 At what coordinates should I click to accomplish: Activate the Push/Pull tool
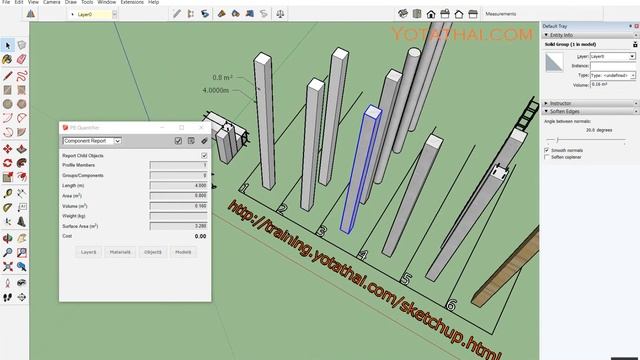(22, 149)
